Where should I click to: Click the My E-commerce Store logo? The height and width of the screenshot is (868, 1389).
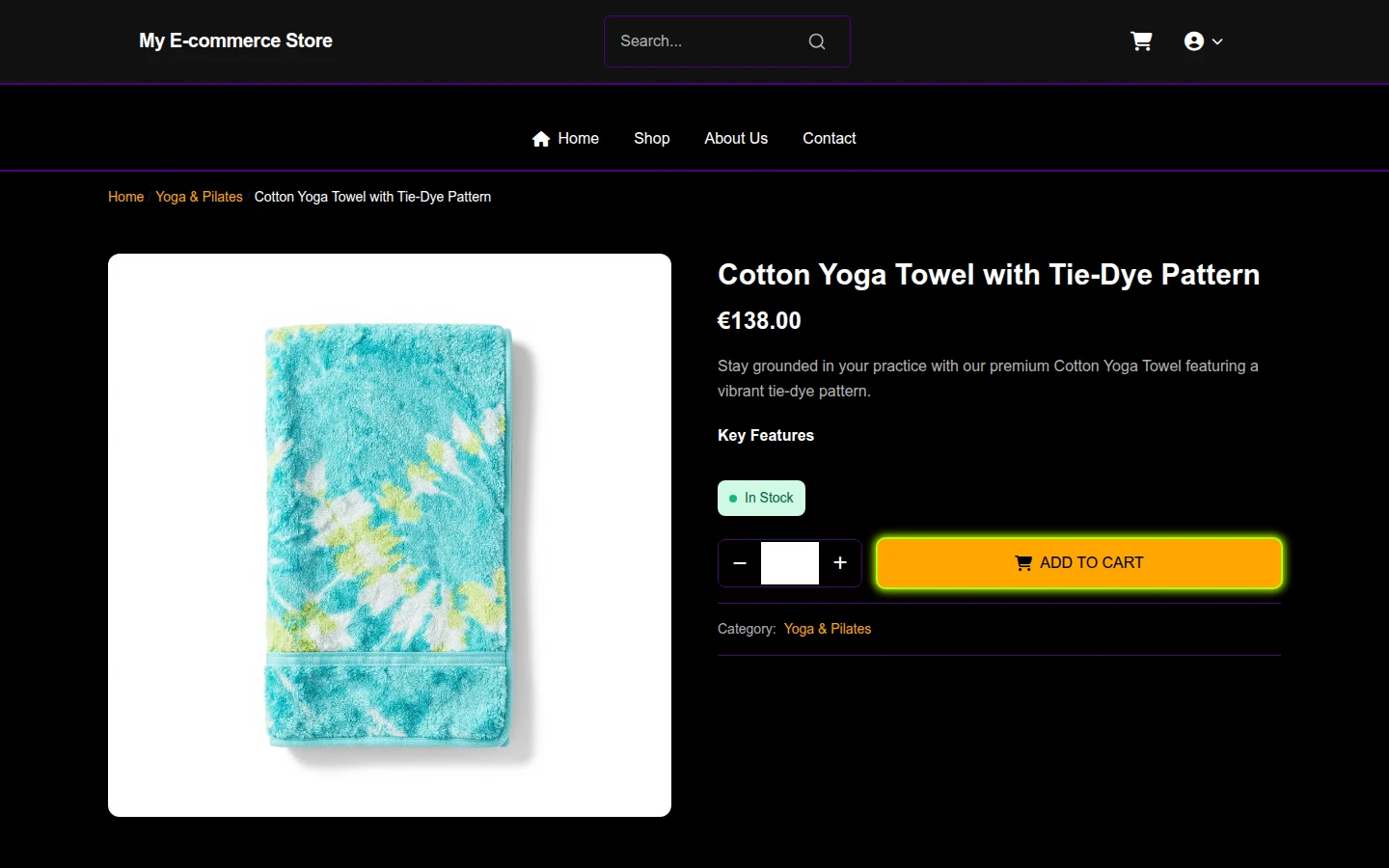pos(235,41)
